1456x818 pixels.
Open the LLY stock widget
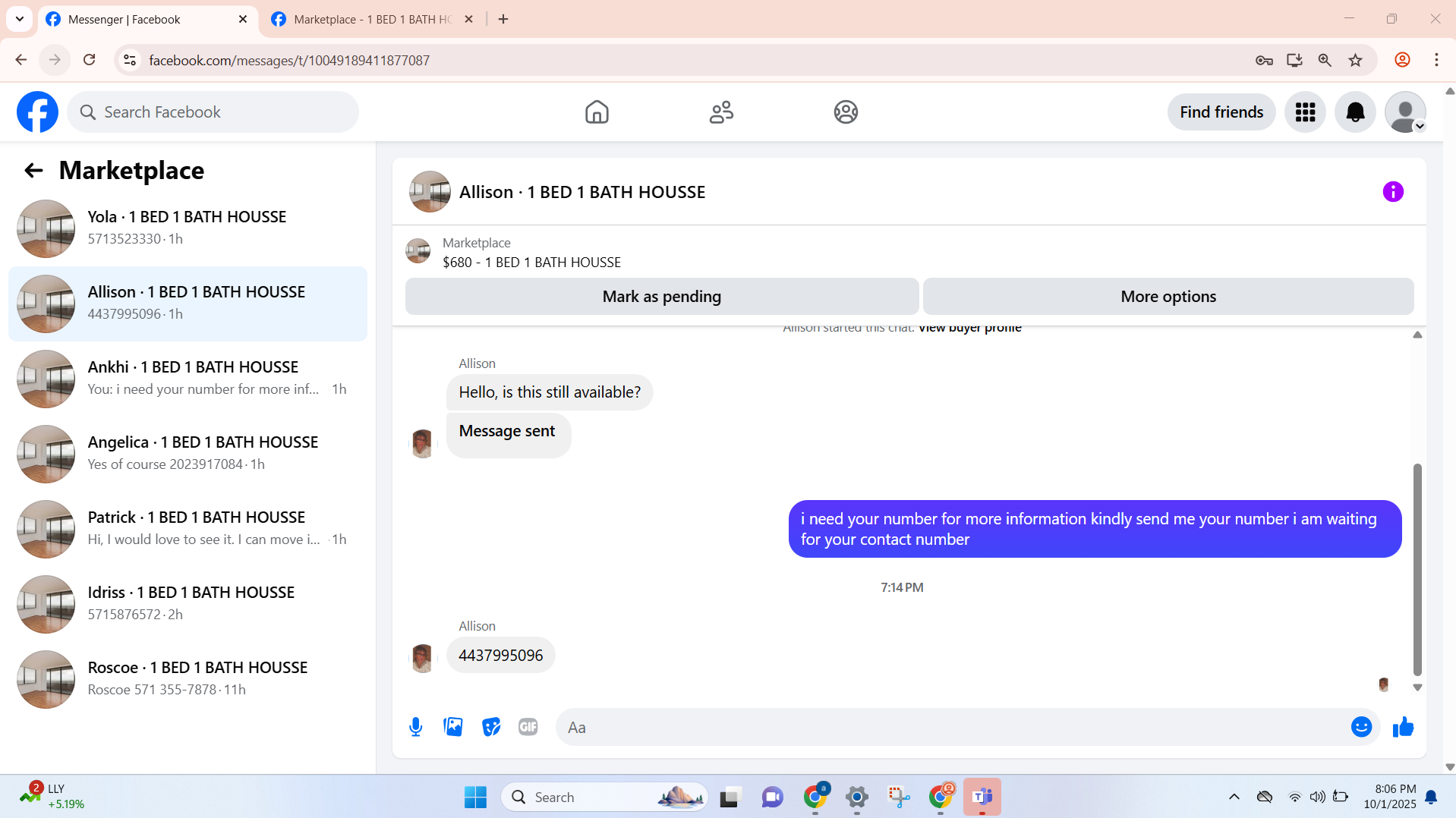coord(52,797)
